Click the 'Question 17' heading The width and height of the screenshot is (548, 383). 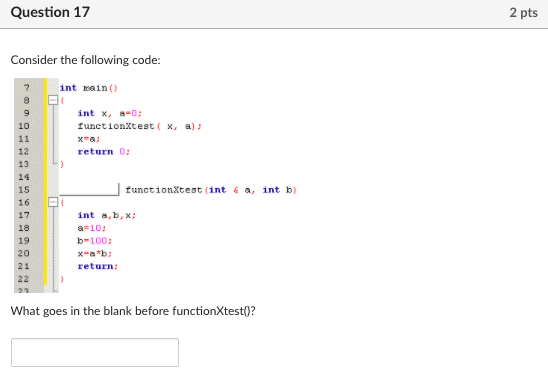[x=50, y=12]
